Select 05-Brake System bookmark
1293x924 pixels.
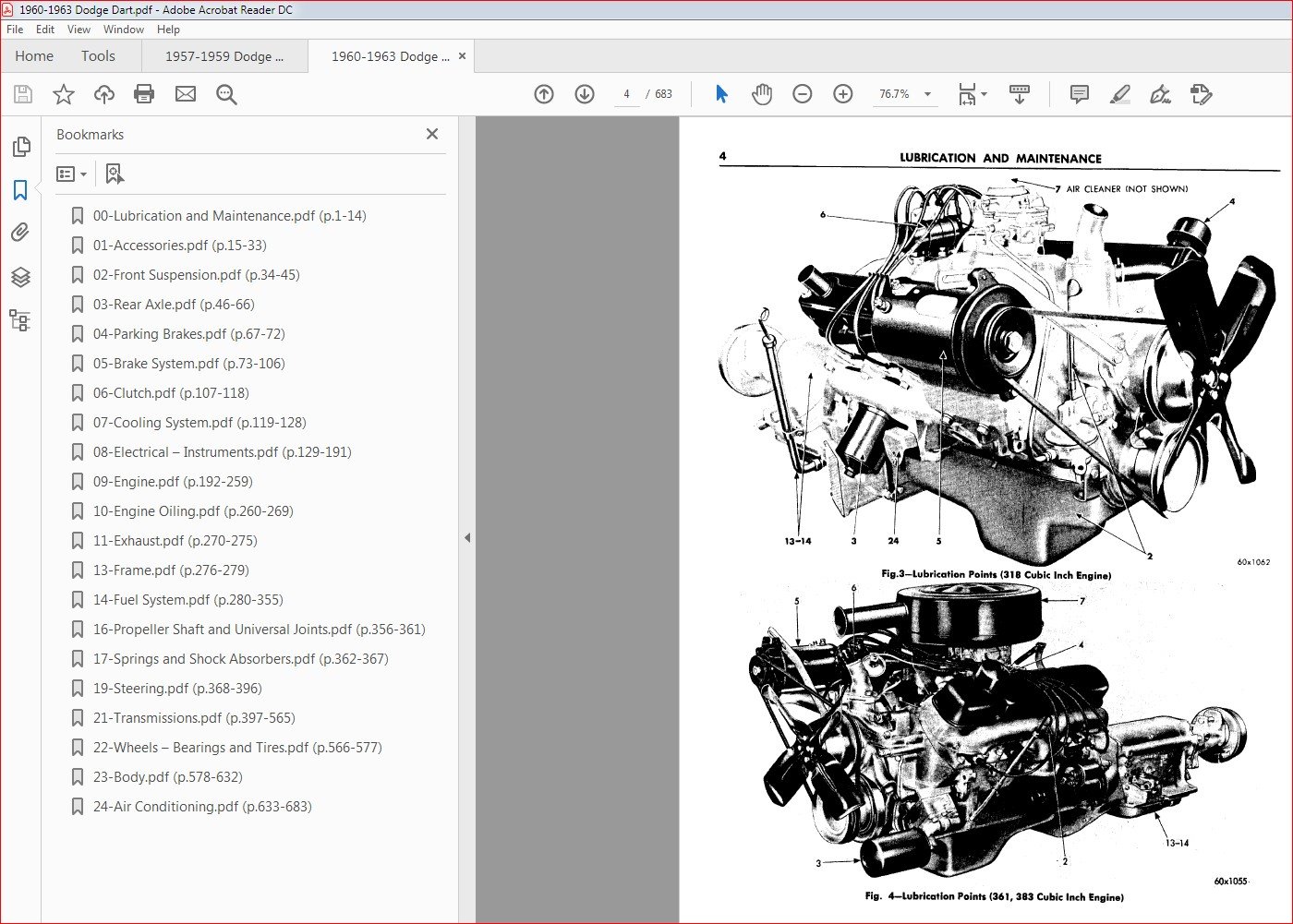point(189,364)
